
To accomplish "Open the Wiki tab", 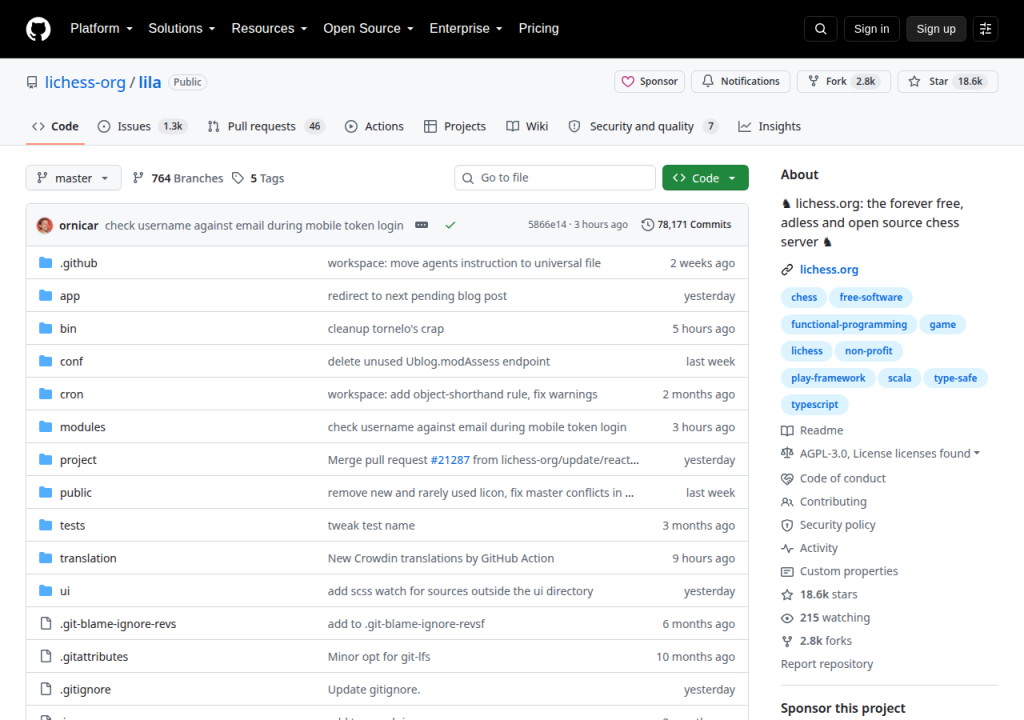I will 527,126.
